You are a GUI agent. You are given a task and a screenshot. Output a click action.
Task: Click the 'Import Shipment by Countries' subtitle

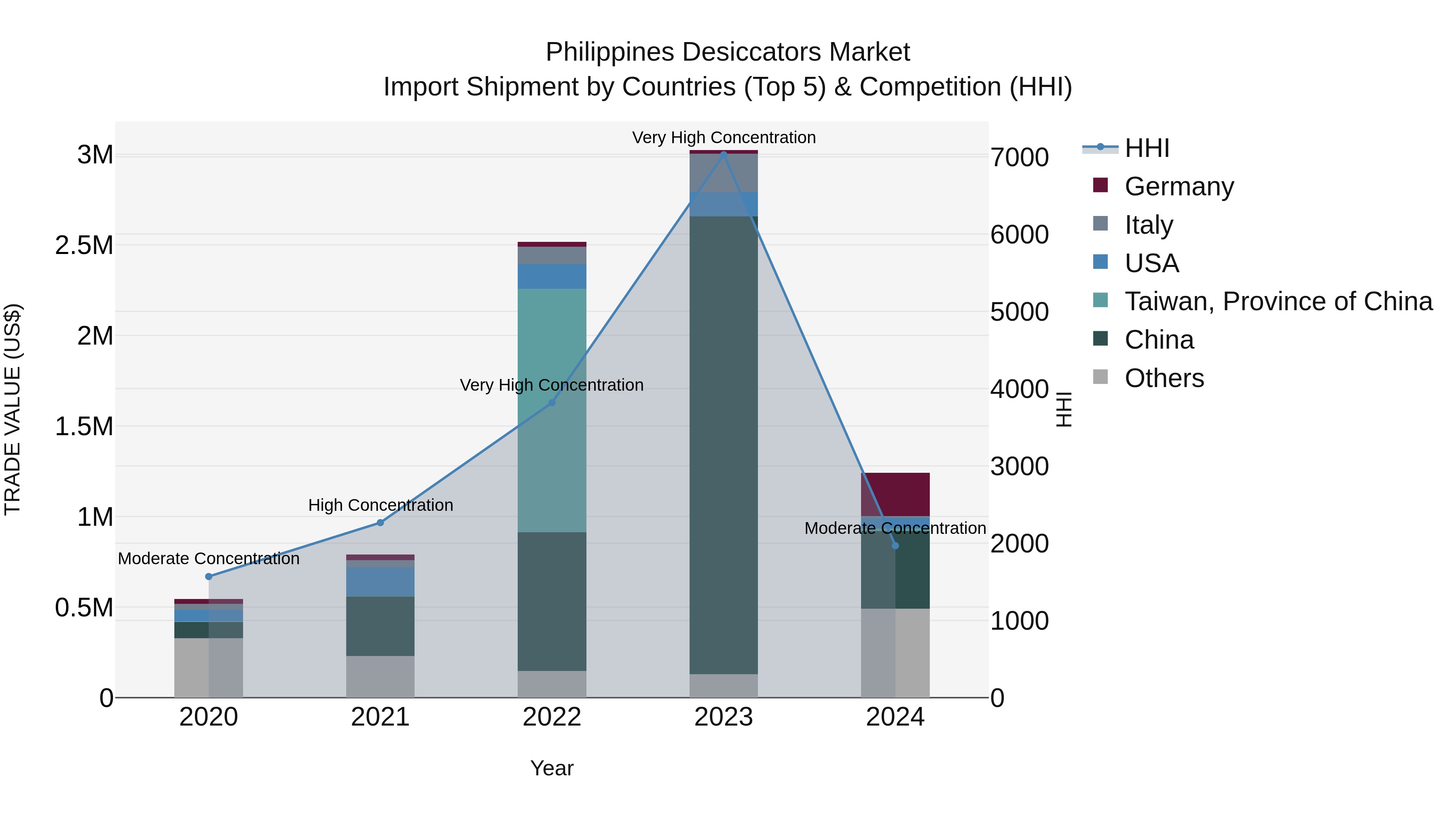728,87
